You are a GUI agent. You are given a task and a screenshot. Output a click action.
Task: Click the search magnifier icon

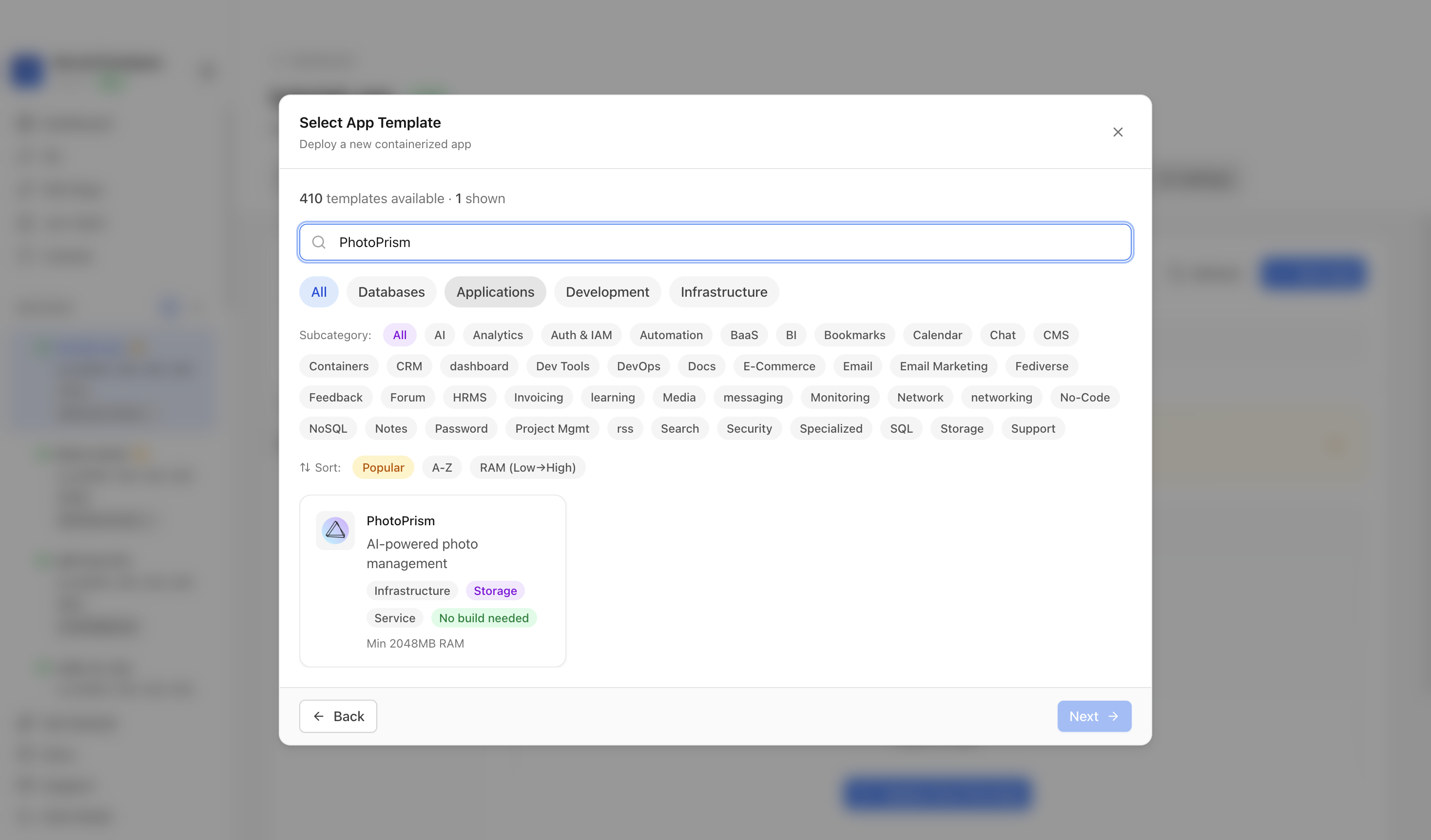pyautogui.click(x=319, y=242)
